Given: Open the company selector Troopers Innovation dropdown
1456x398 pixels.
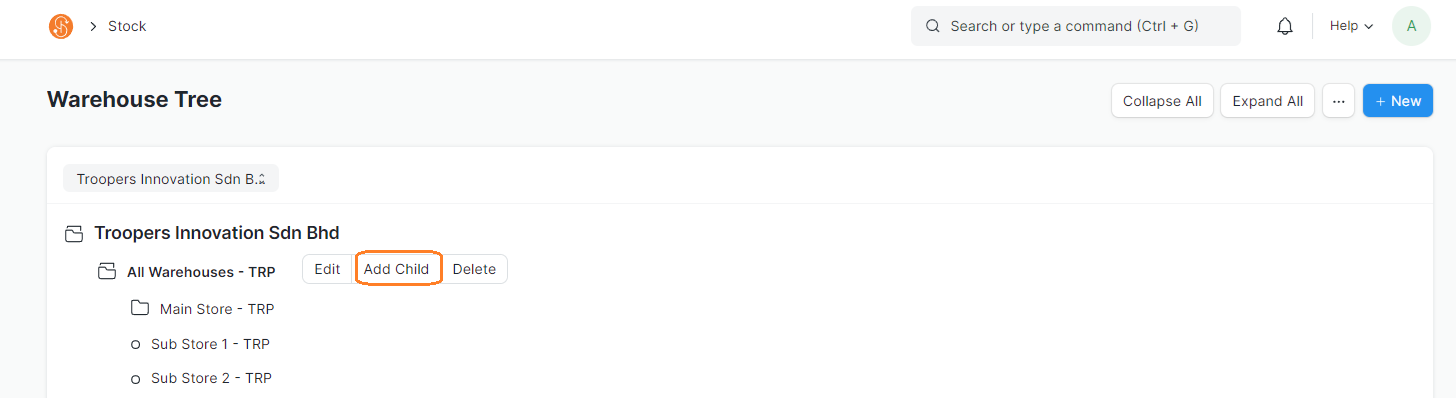Looking at the screenshot, I should click(x=171, y=179).
